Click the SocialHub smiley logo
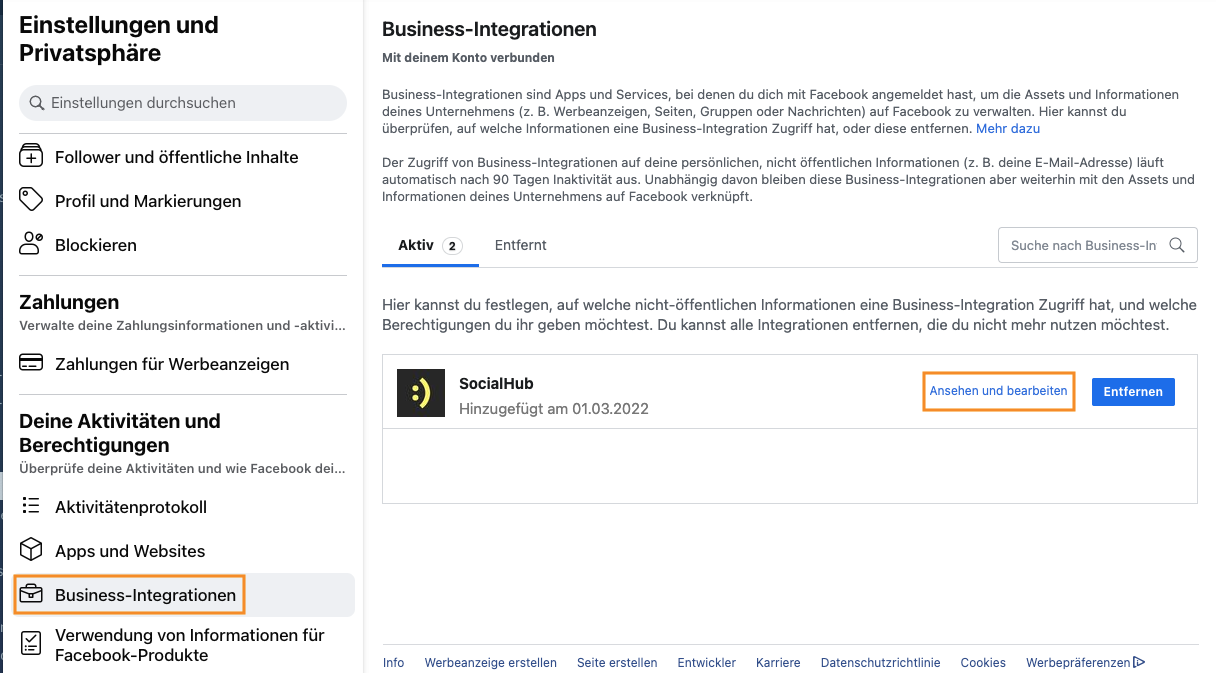1216x673 pixels. (x=421, y=393)
